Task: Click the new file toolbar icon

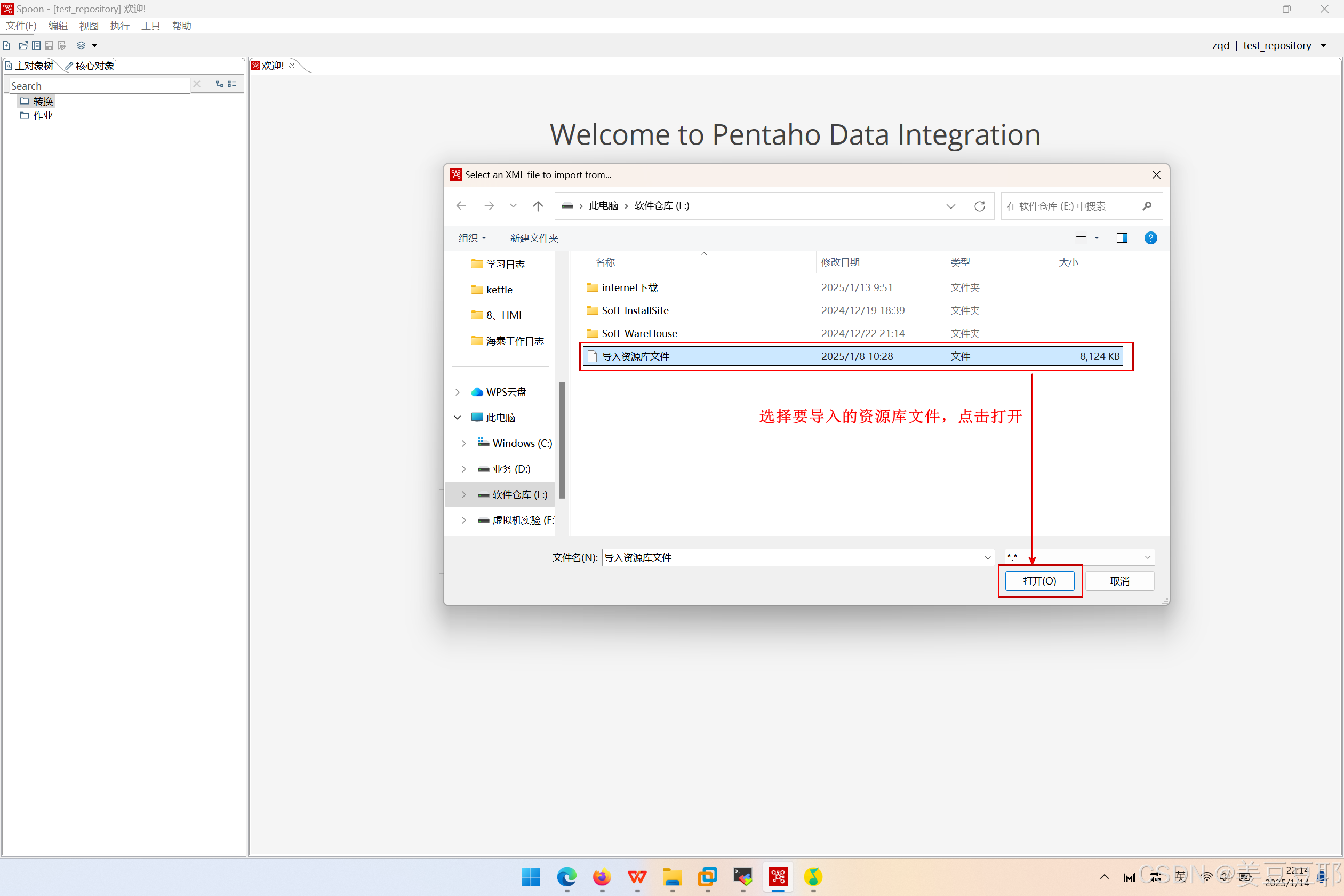Action: click(7, 45)
